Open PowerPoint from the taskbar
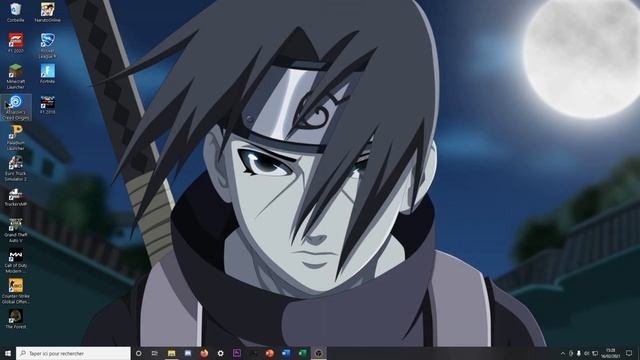The image size is (640, 360). pyautogui.click(x=269, y=353)
